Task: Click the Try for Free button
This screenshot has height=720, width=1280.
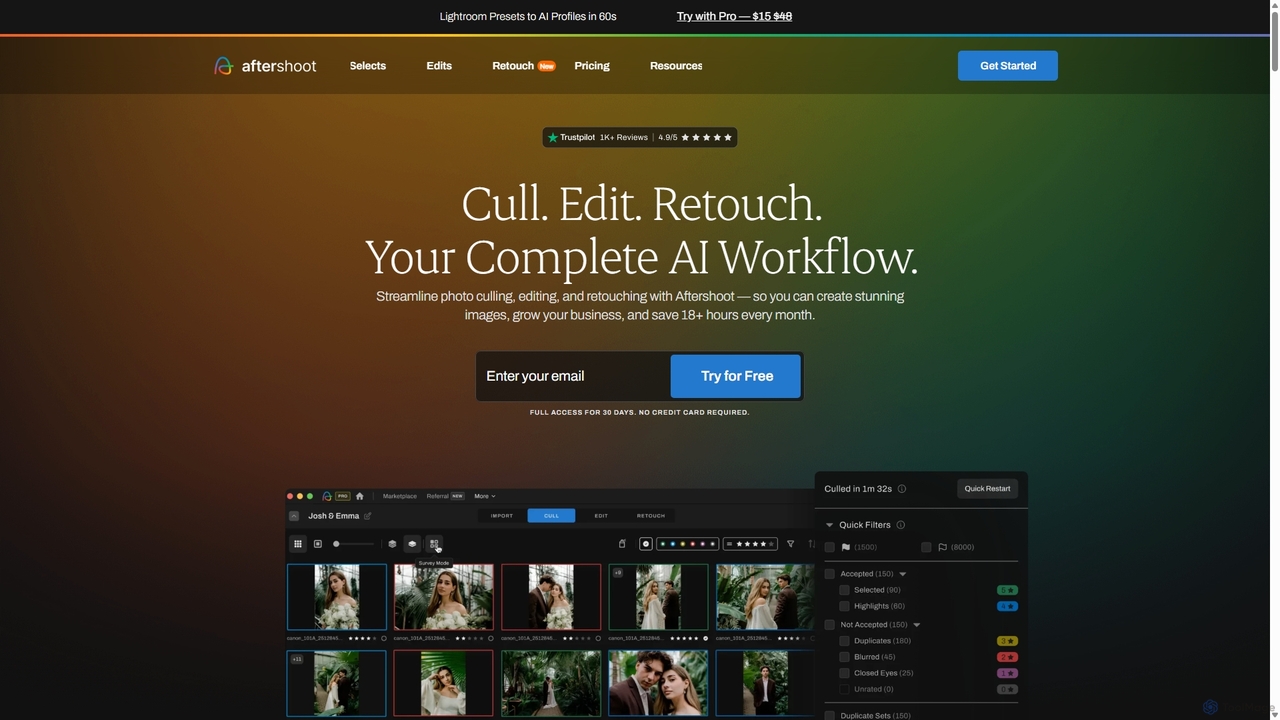Action: [x=736, y=376]
